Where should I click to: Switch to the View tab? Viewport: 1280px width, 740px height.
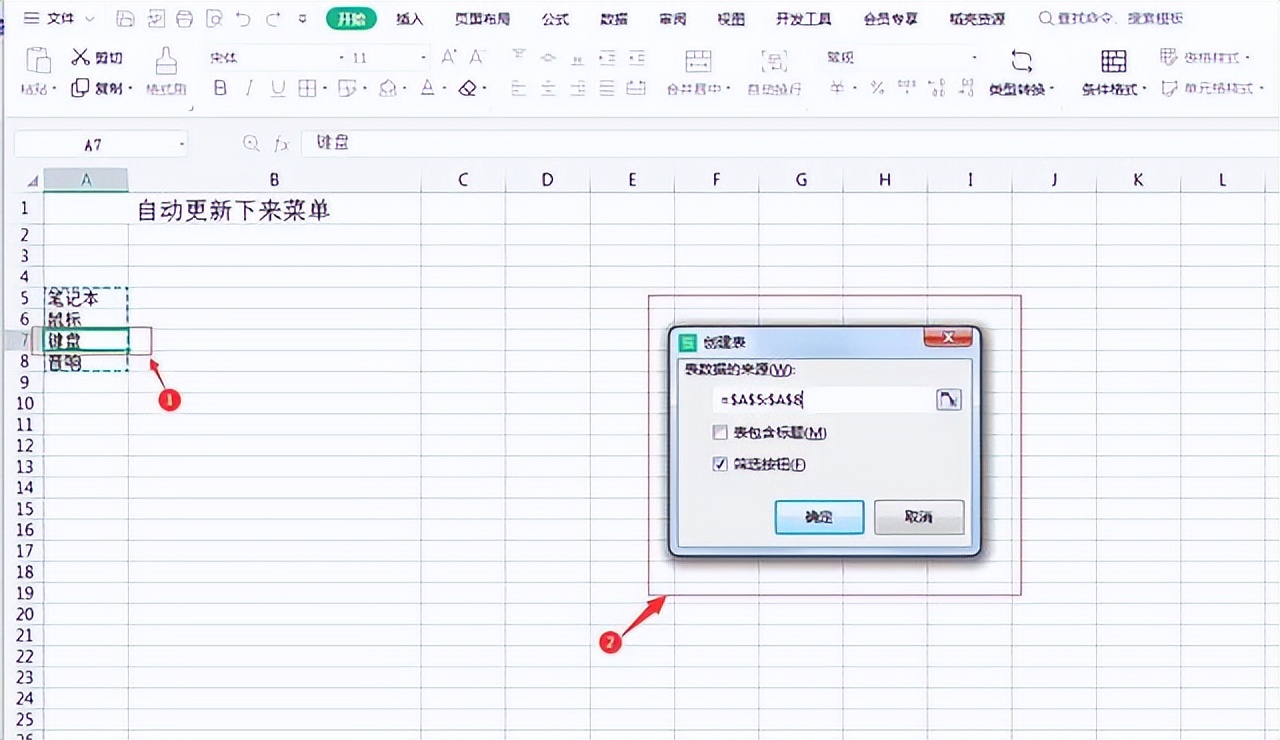coord(732,19)
